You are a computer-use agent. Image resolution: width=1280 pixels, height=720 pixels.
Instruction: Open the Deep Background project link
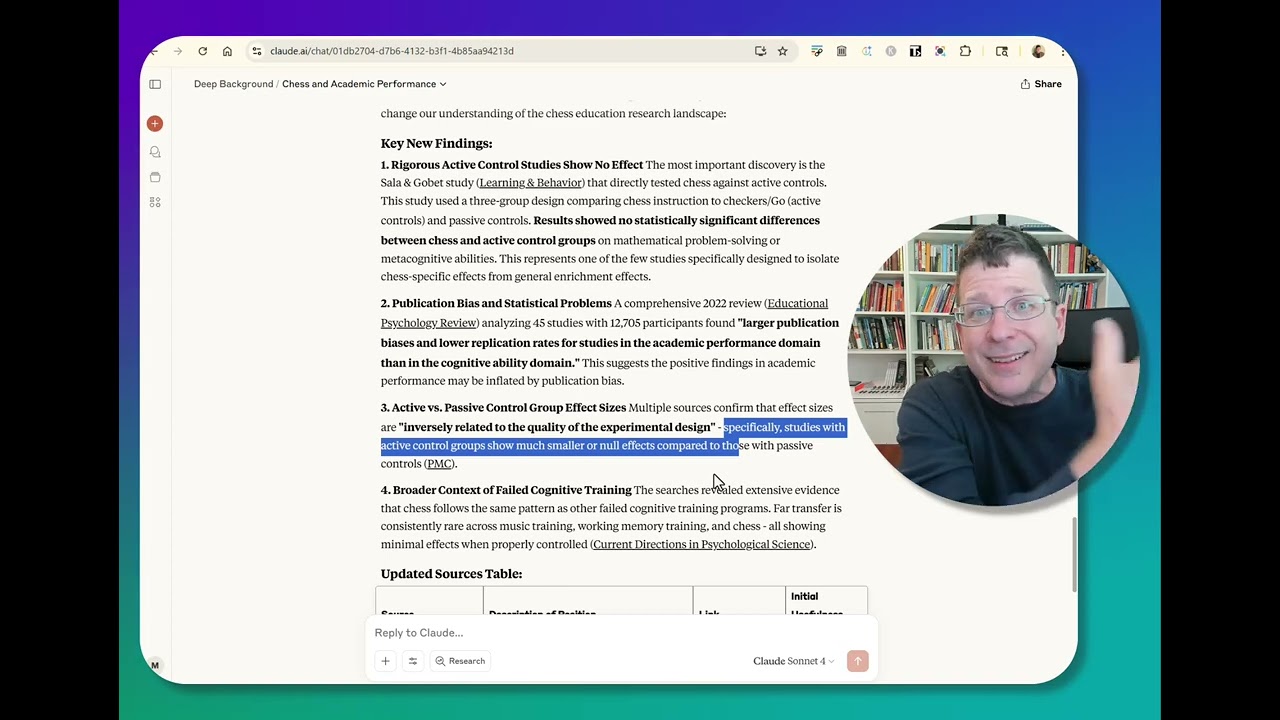[x=233, y=84]
